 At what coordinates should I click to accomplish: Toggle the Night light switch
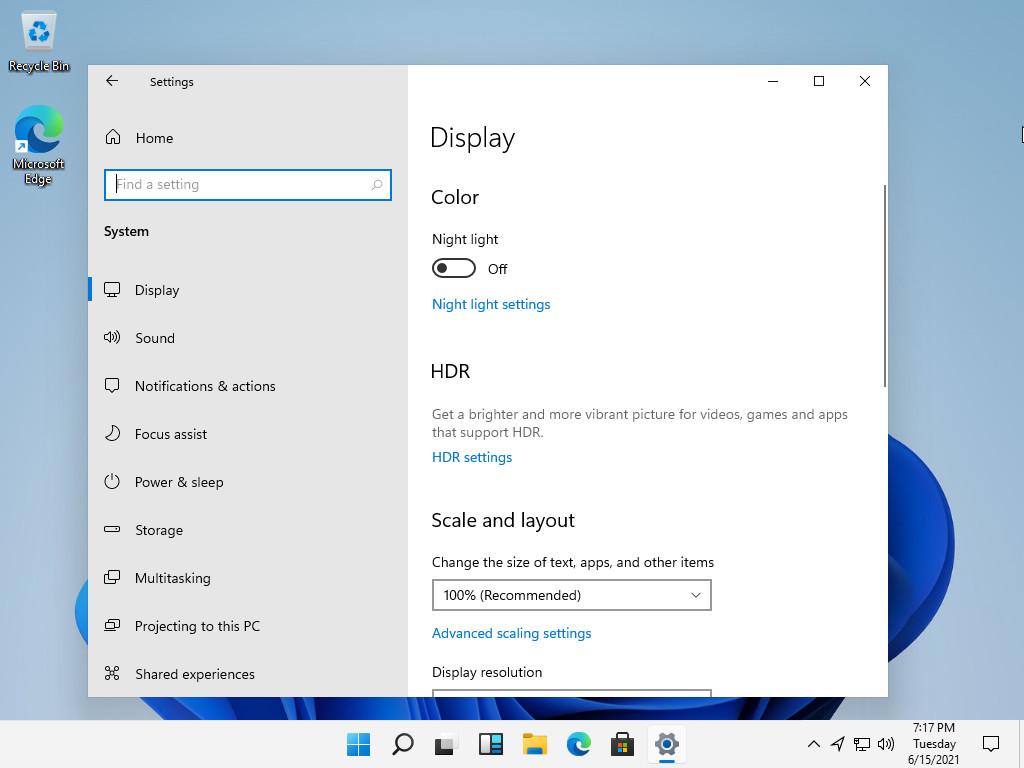point(454,269)
